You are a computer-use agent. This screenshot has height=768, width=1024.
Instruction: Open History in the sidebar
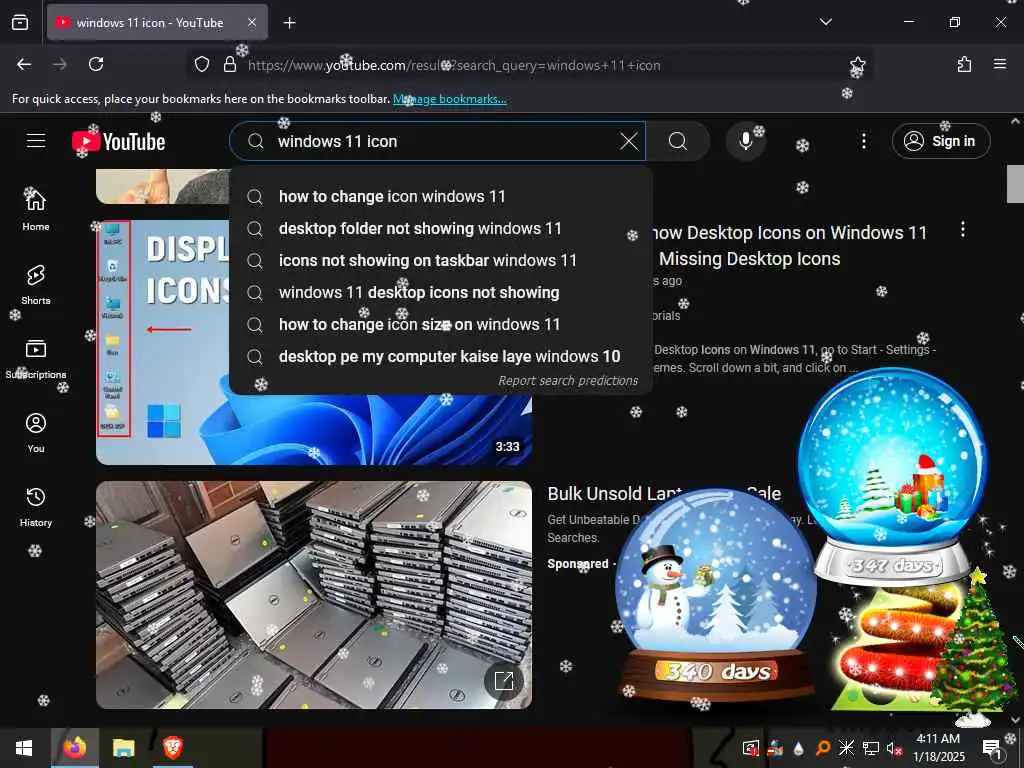36,506
